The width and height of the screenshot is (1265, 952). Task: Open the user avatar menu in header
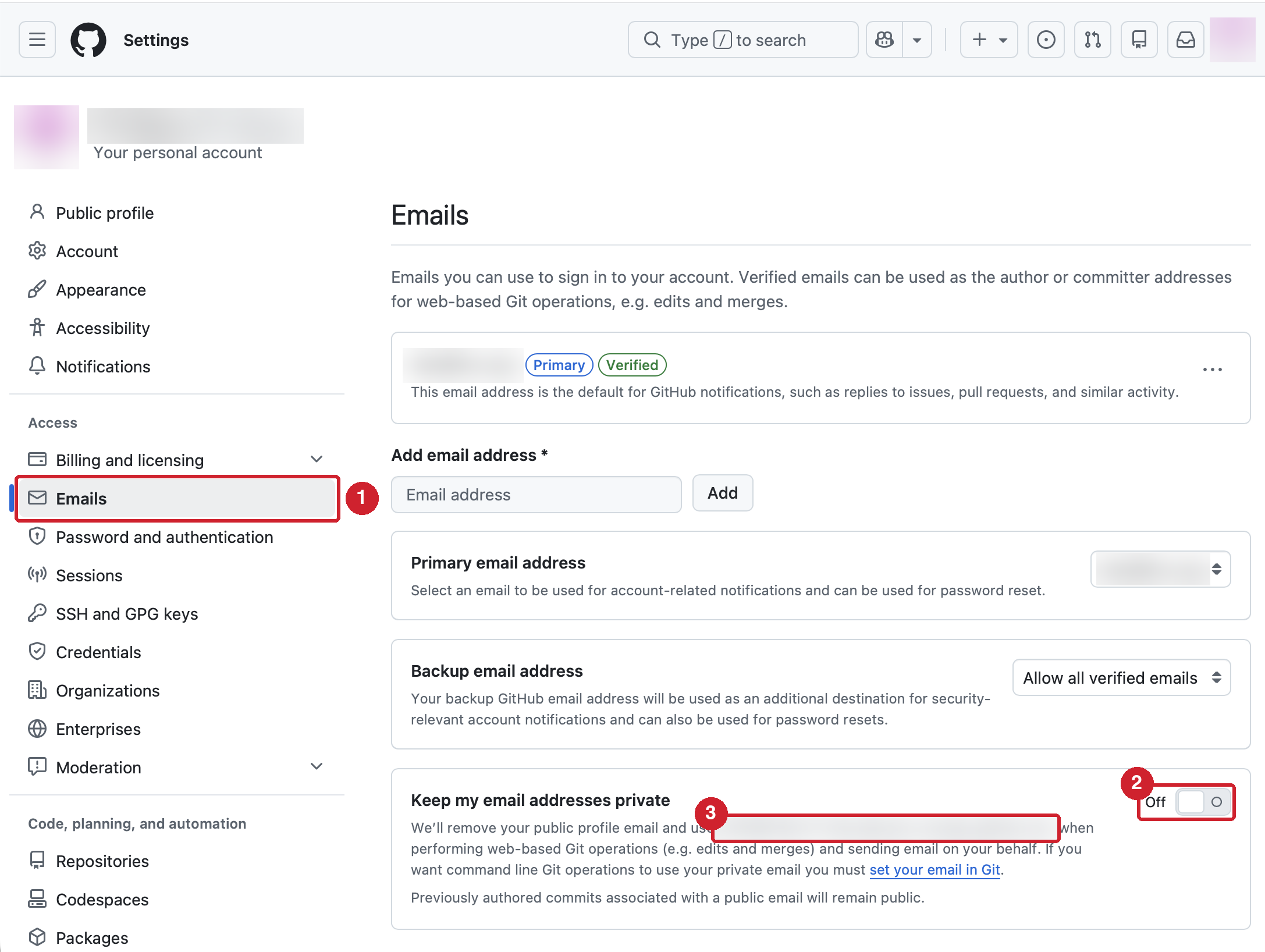pos(1232,40)
